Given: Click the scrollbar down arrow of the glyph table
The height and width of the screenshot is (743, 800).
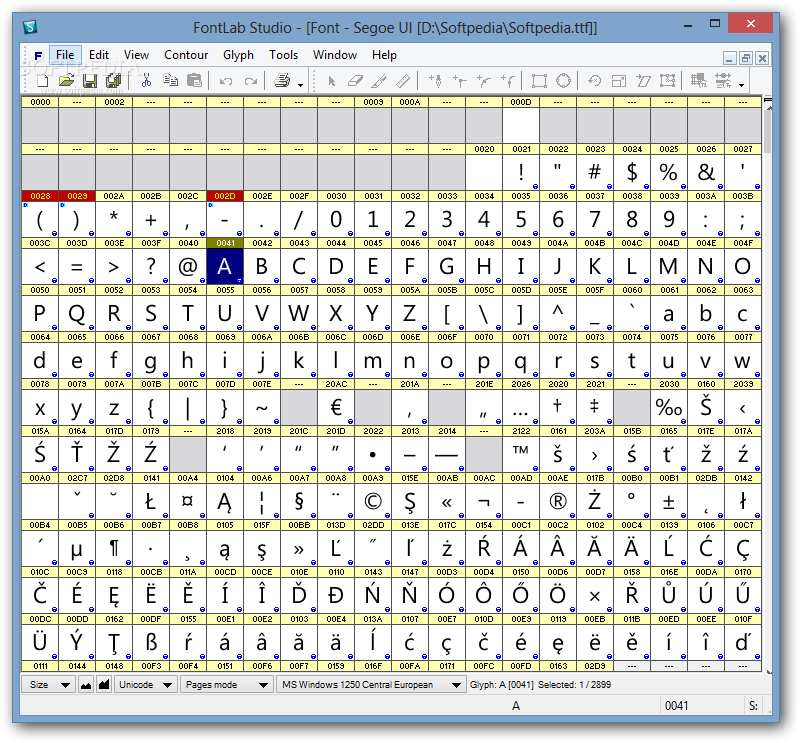Looking at the screenshot, I should tap(768, 672).
